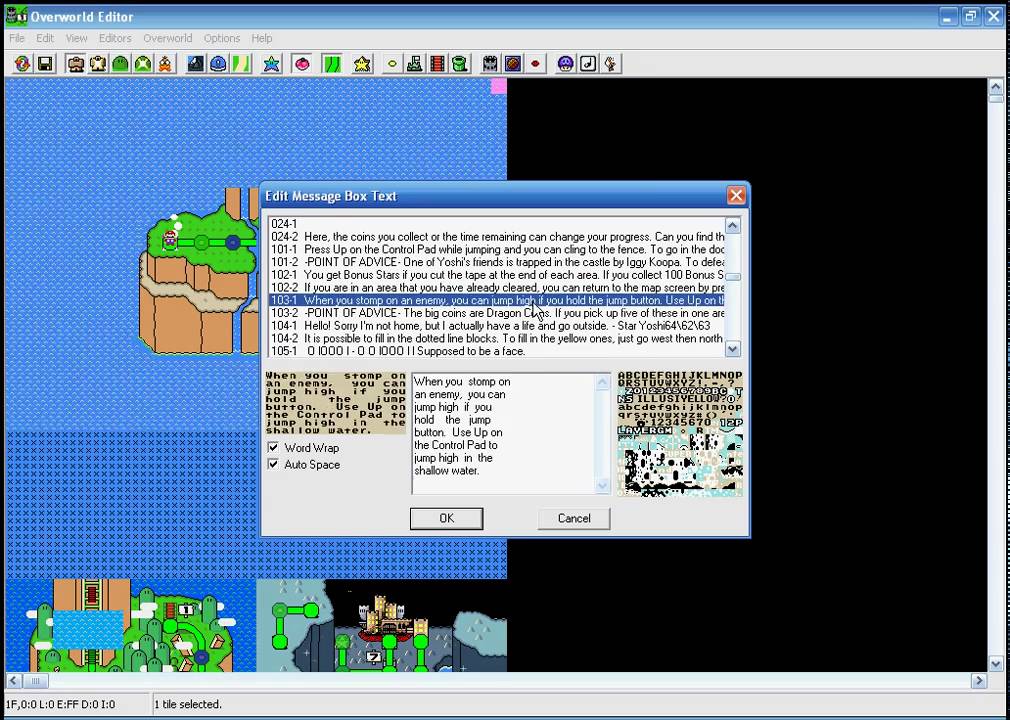Toggle the Auto Space checkbox
Image resolution: width=1010 pixels, height=720 pixels.
coord(273,464)
